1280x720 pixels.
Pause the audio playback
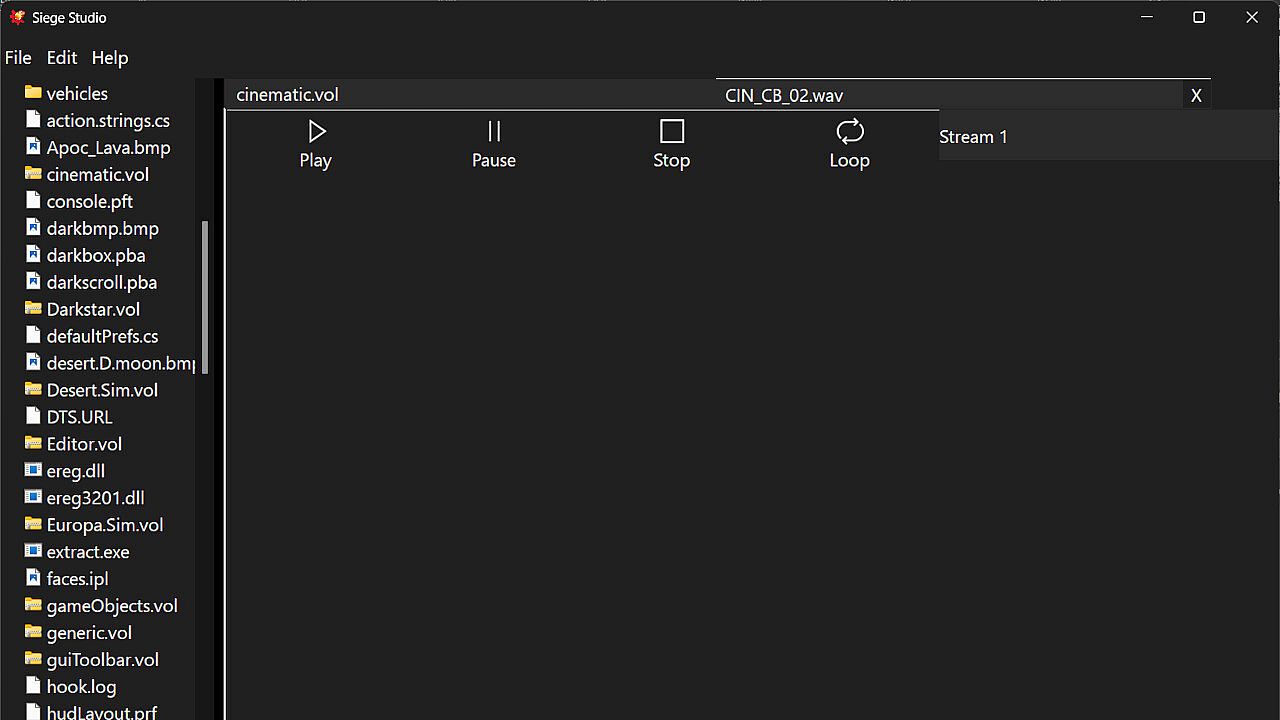click(x=494, y=132)
